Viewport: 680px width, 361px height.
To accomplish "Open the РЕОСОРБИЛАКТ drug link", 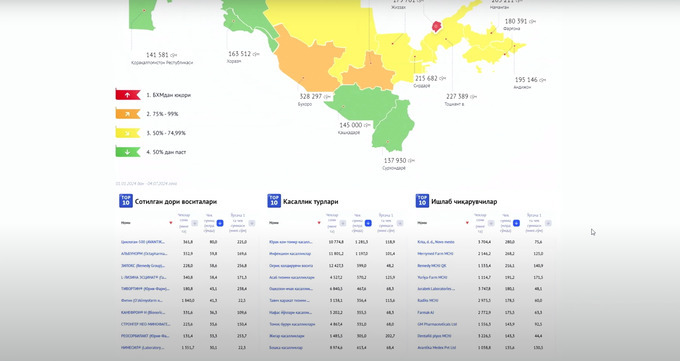I will 145,336.
